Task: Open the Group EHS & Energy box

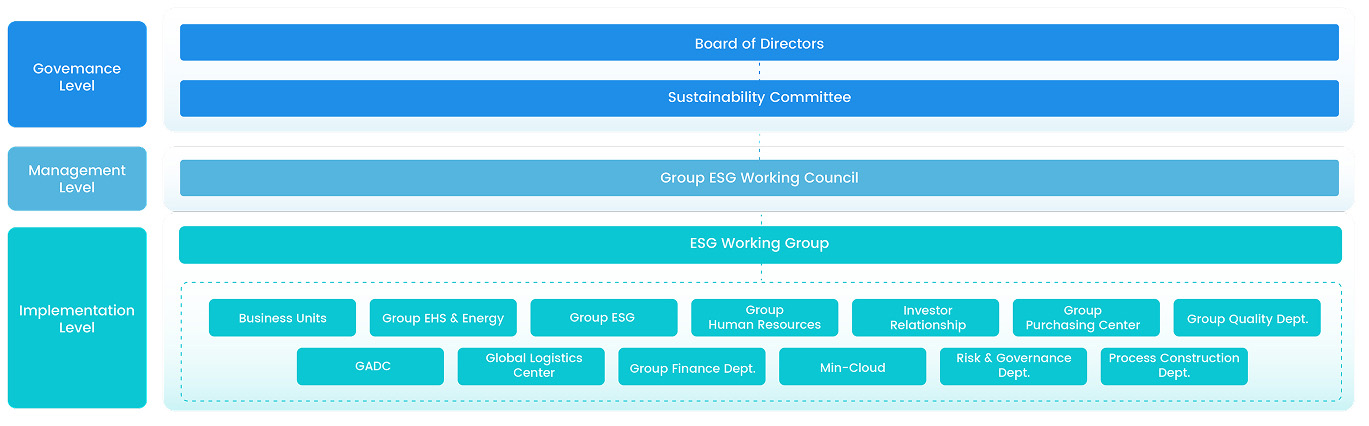Action: pyautogui.click(x=443, y=318)
